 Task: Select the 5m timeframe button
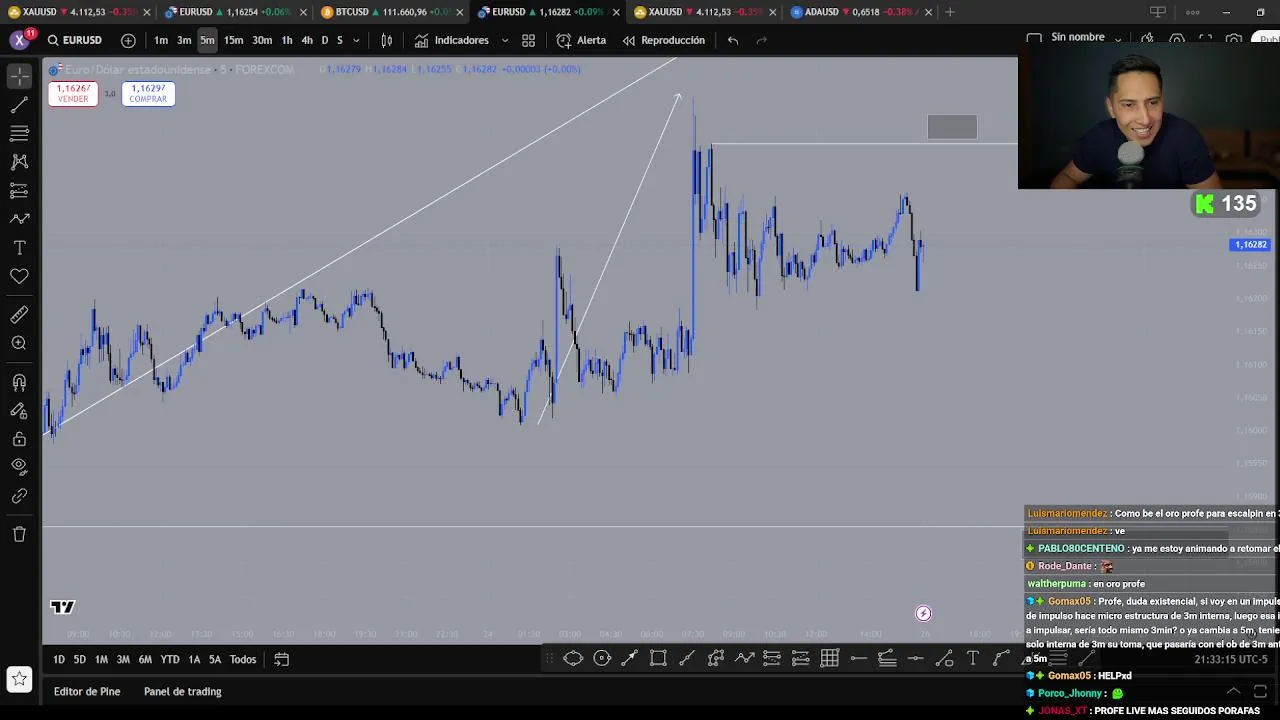tap(207, 40)
